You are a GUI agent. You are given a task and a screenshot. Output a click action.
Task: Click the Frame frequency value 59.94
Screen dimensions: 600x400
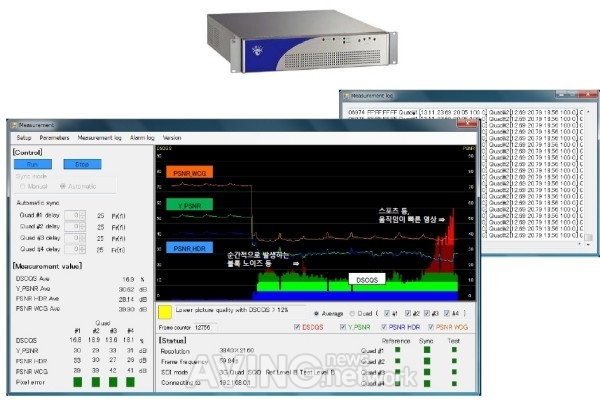point(228,361)
